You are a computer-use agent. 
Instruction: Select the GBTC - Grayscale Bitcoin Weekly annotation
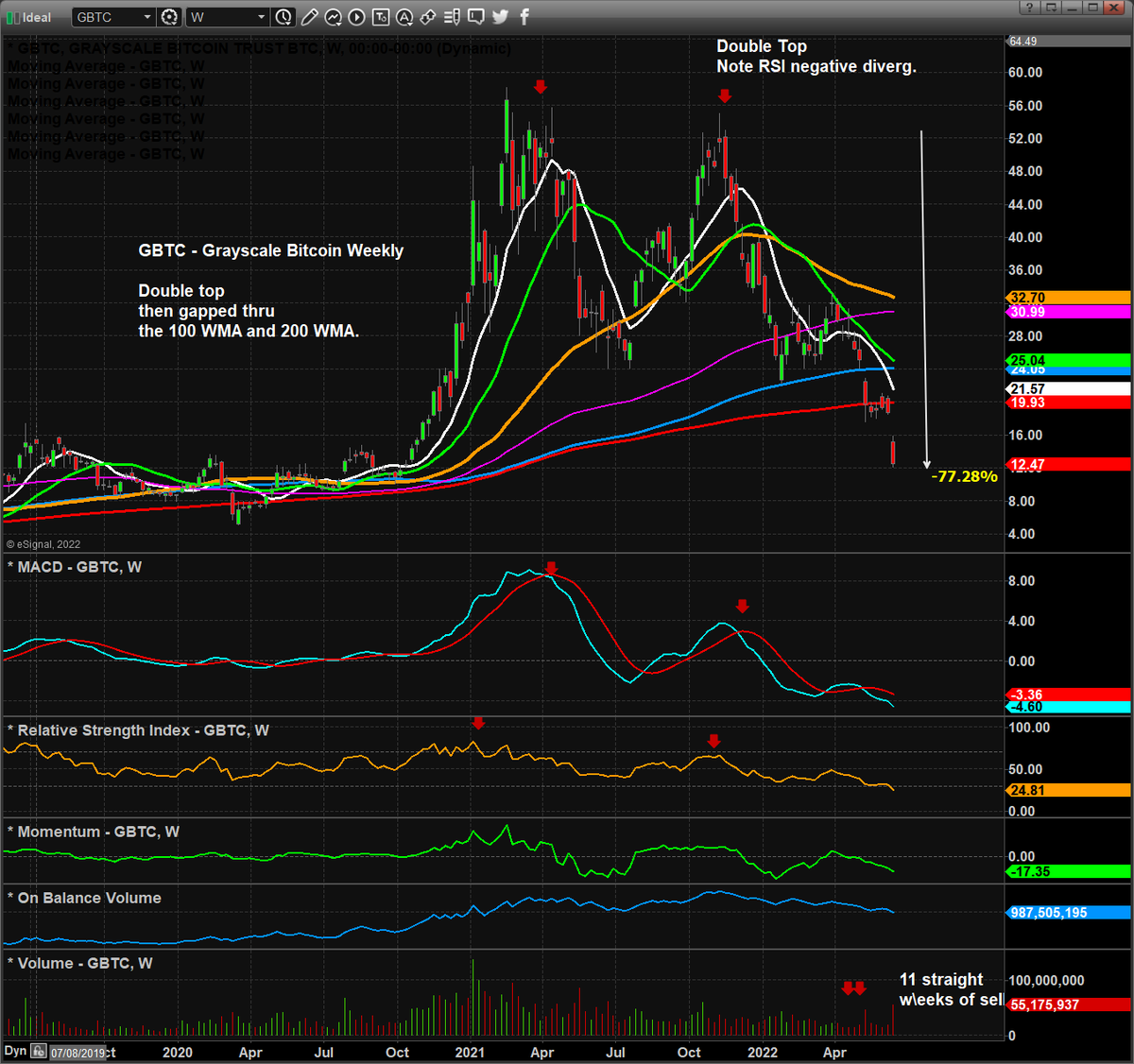pyautogui.click(x=271, y=250)
